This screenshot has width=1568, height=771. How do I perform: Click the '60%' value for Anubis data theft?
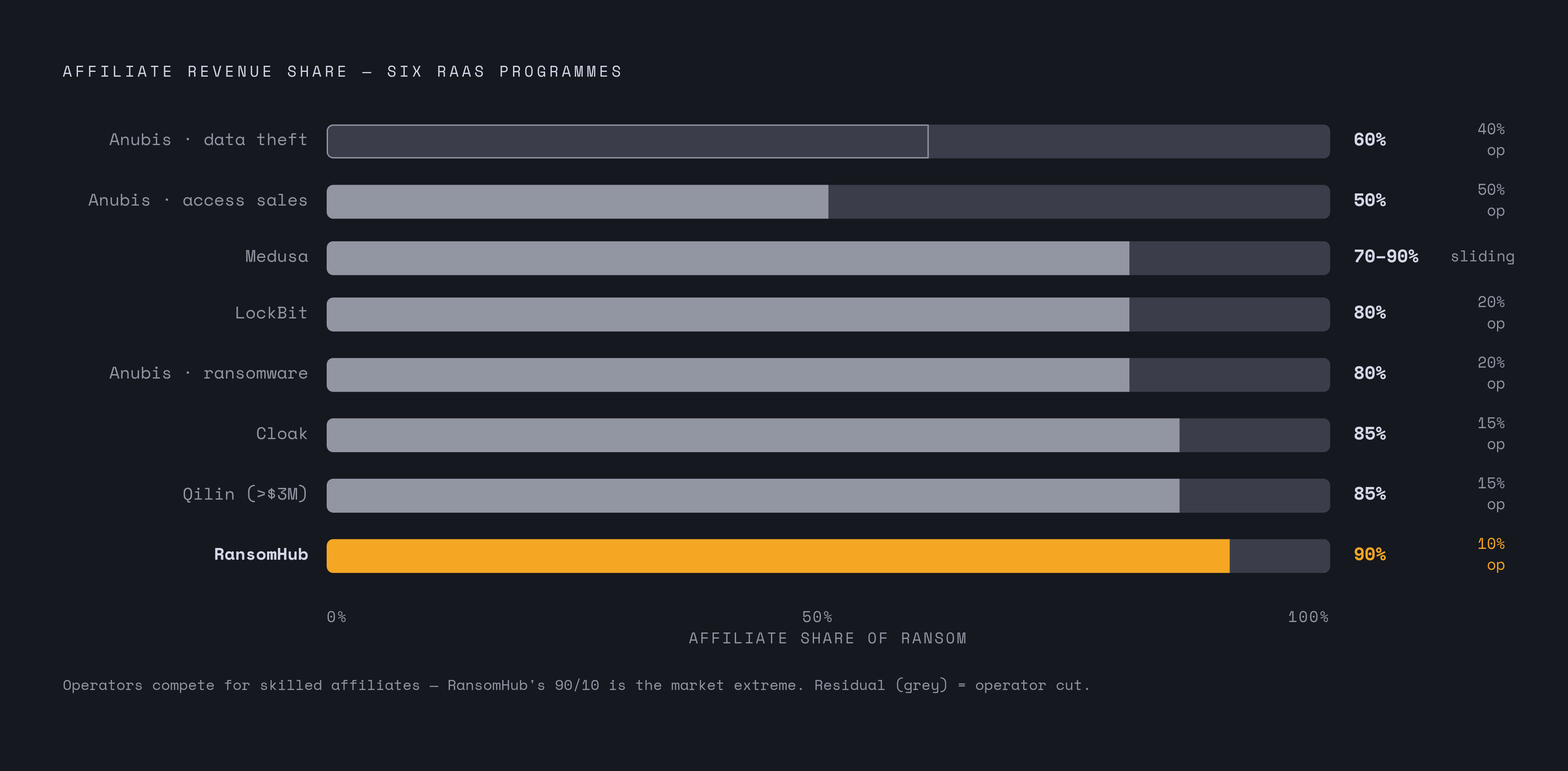1369,140
